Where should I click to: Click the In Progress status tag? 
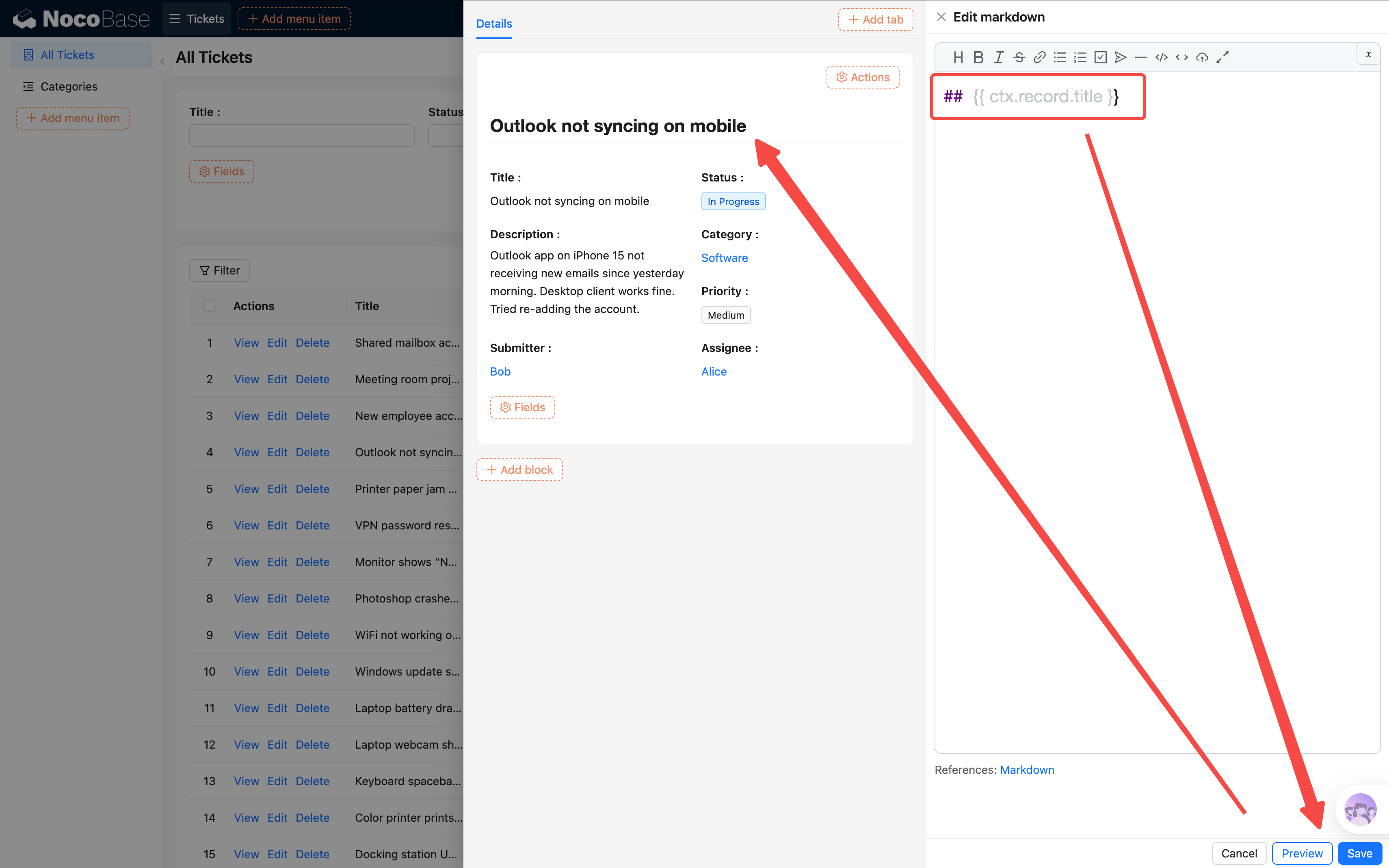733,201
